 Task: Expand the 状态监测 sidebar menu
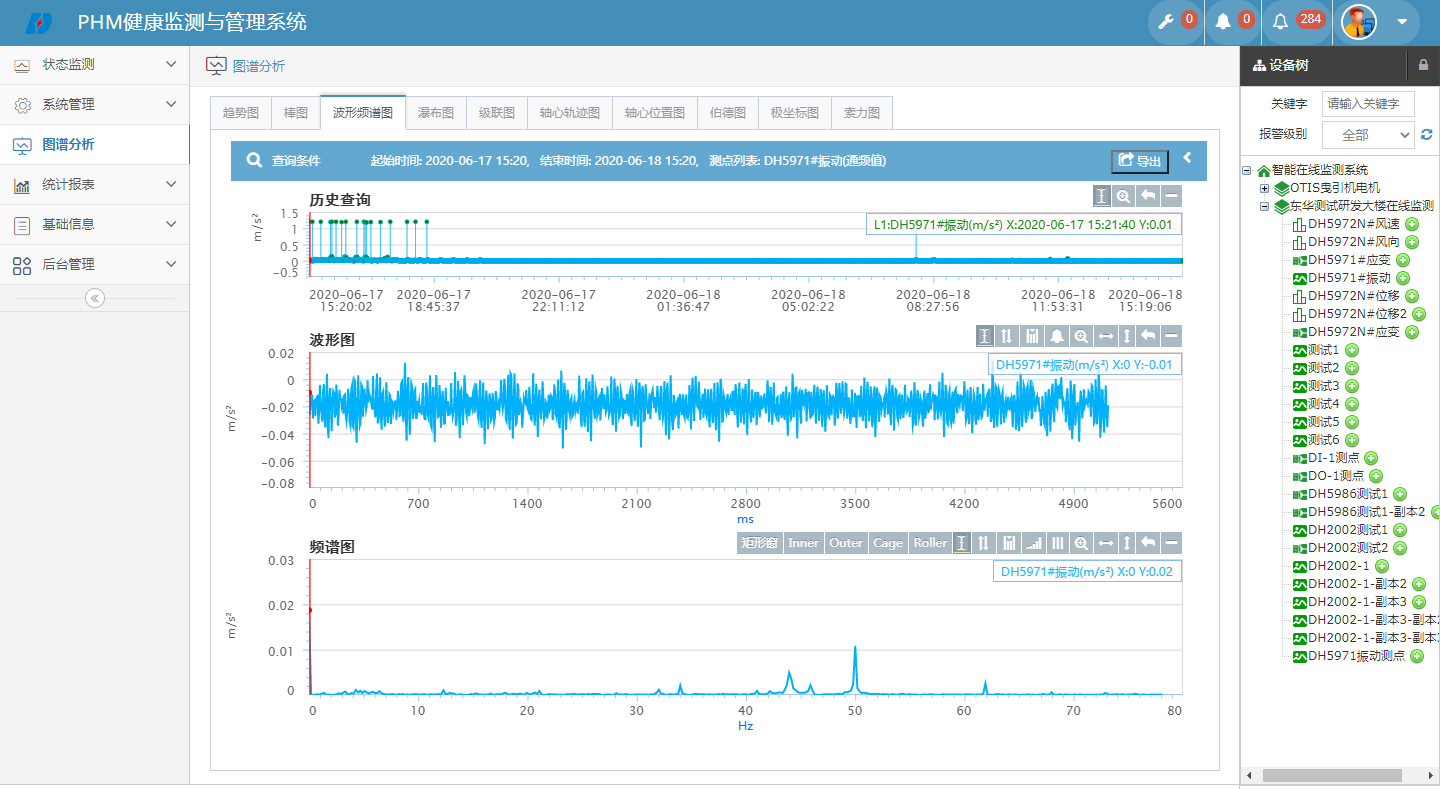pos(95,65)
